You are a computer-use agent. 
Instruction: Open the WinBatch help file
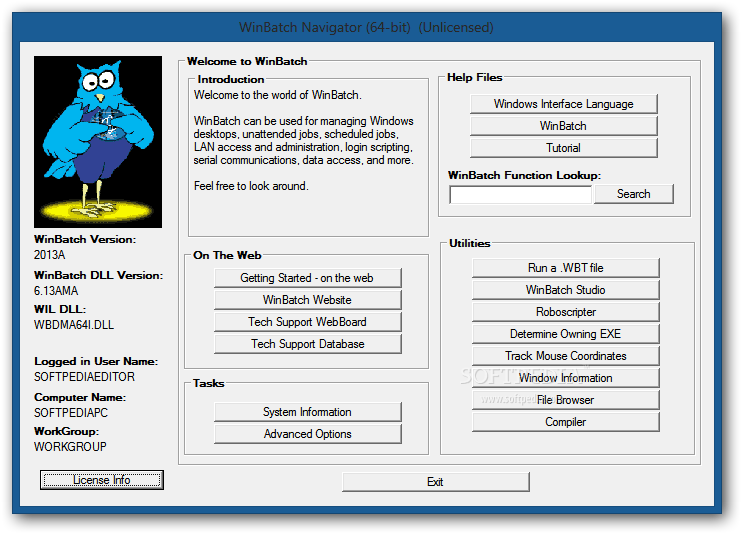pos(564,126)
